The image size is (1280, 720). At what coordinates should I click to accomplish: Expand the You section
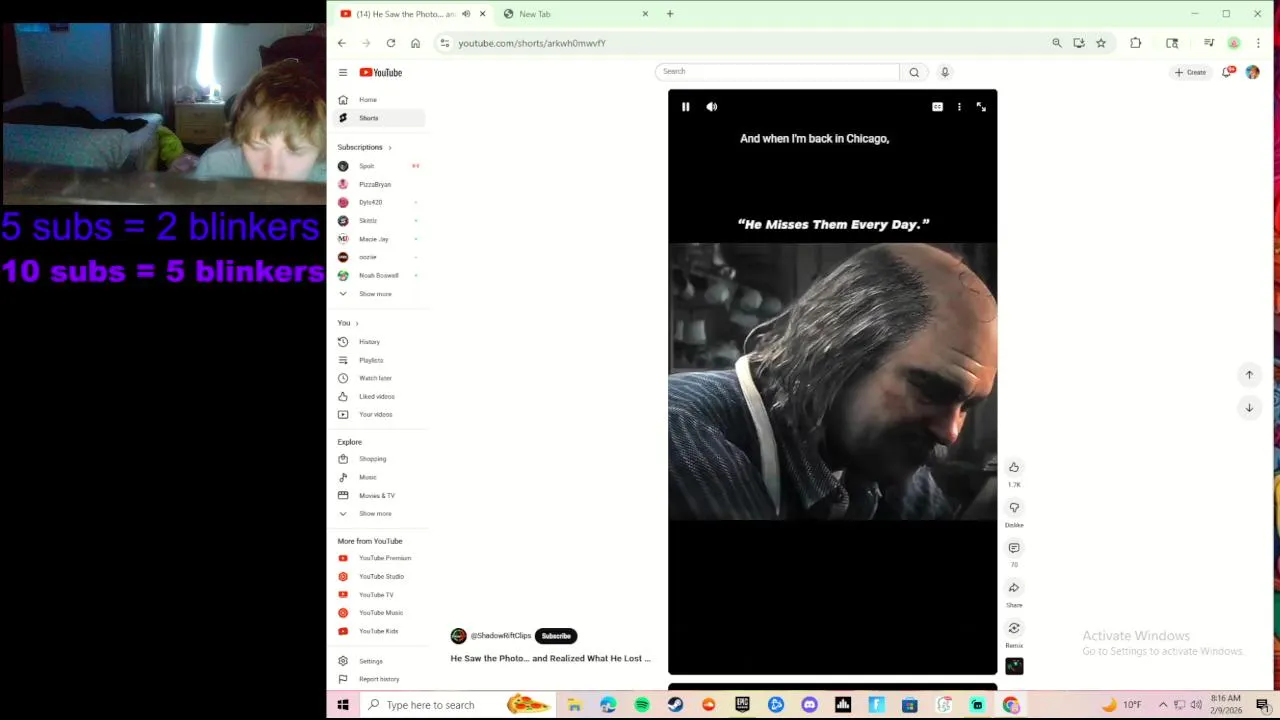coord(348,323)
